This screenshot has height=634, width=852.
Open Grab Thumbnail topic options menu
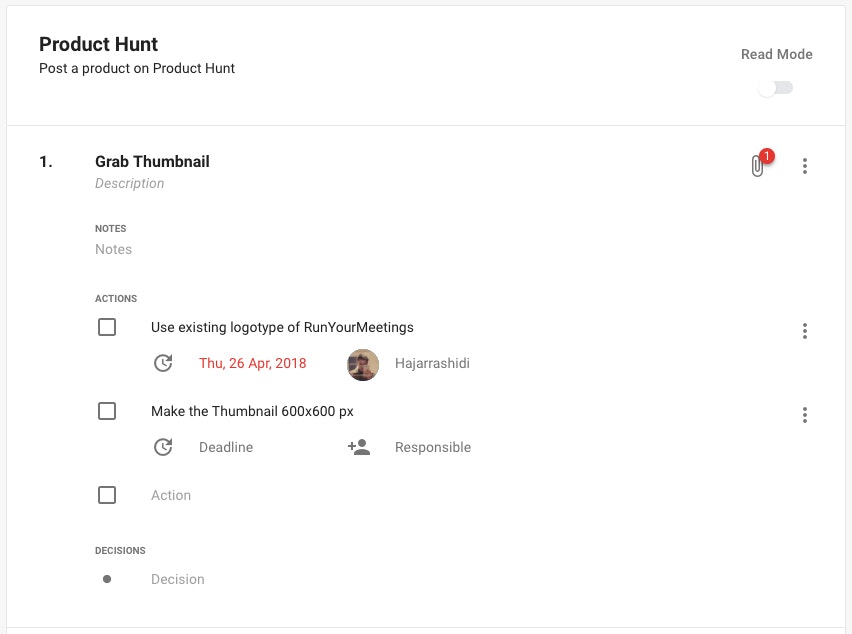805,166
